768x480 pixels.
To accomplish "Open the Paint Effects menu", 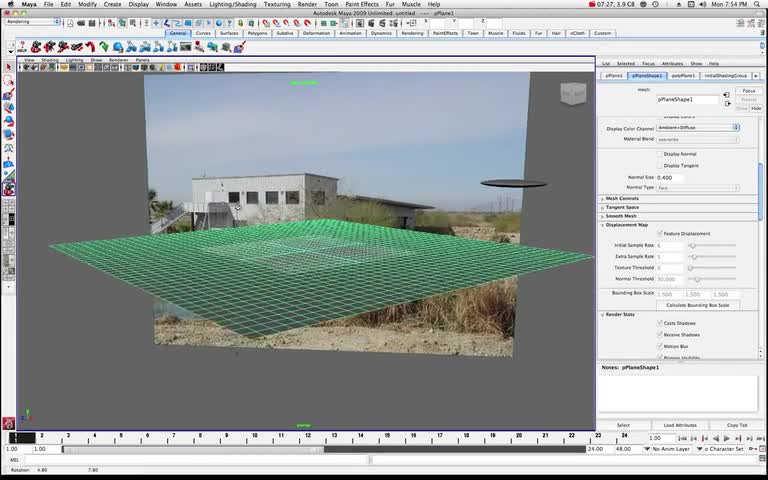I will click(x=362, y=4).
